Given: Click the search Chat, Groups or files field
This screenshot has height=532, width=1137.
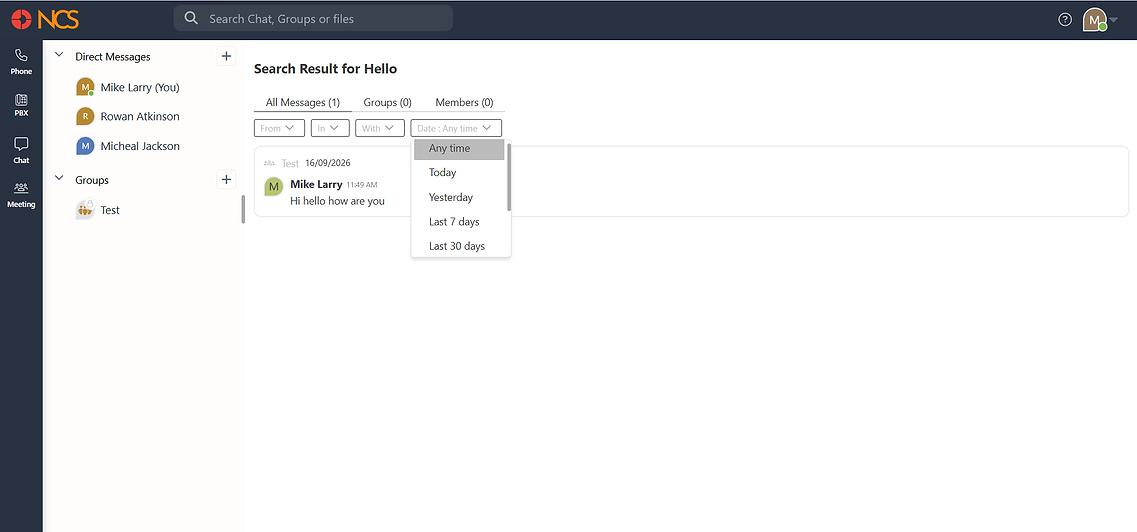Looking at the screenshot, I should [313, 18].
